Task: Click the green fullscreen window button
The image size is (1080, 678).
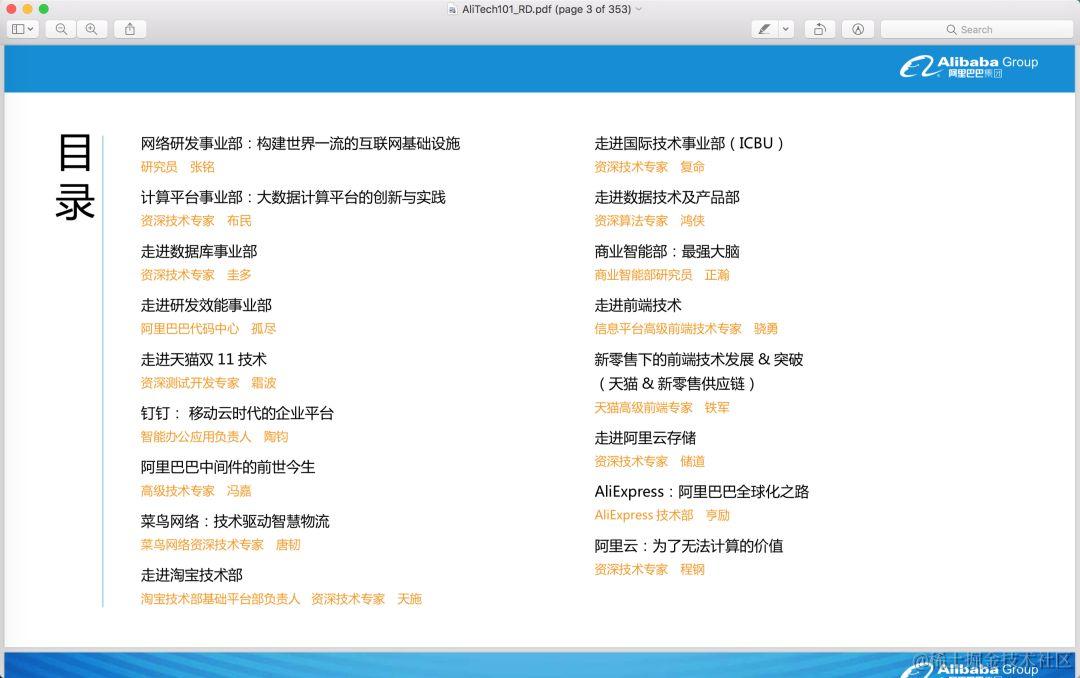Action: point(43,9)
